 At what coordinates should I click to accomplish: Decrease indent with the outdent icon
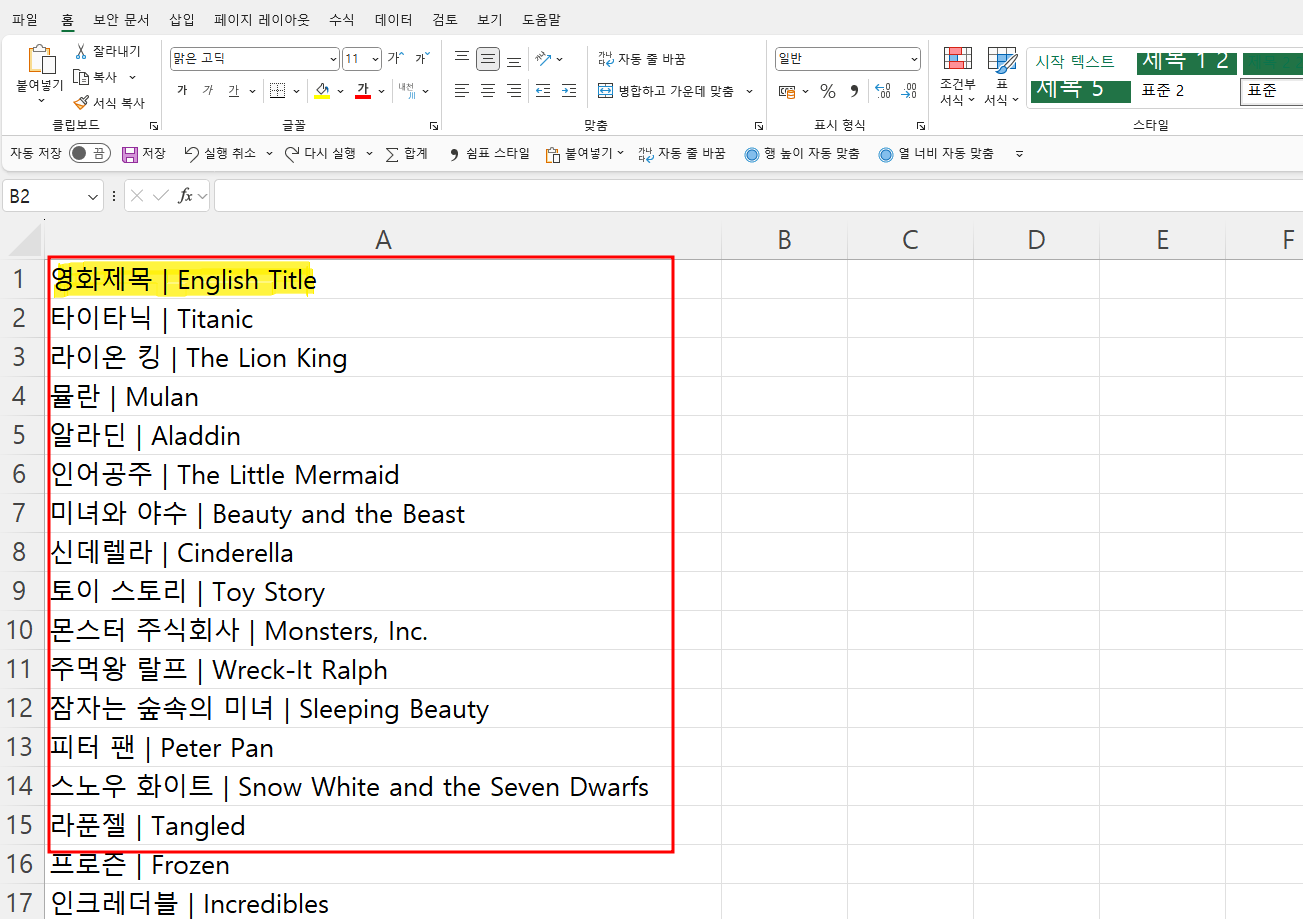coord(543,91)
